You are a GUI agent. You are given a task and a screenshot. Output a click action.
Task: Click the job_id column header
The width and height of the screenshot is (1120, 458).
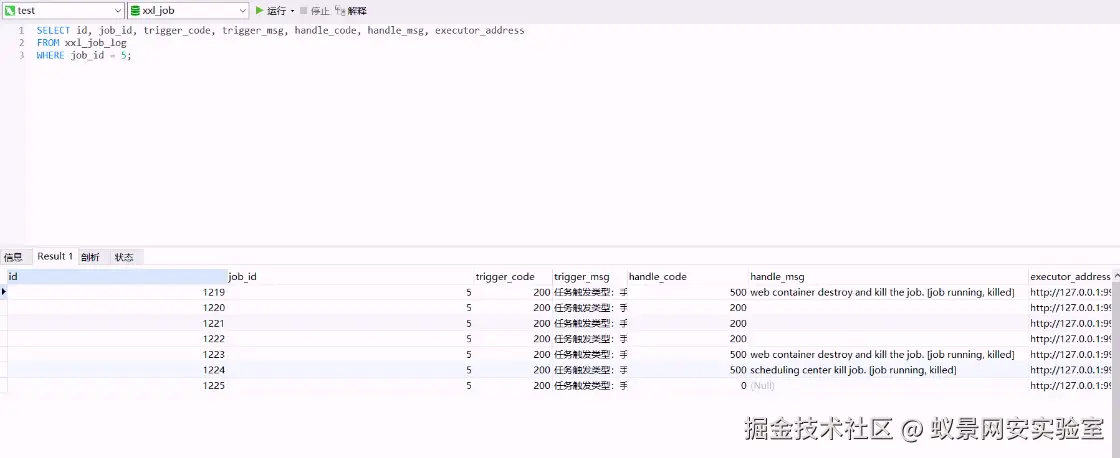pyautogui.click(x=350, y=277)
